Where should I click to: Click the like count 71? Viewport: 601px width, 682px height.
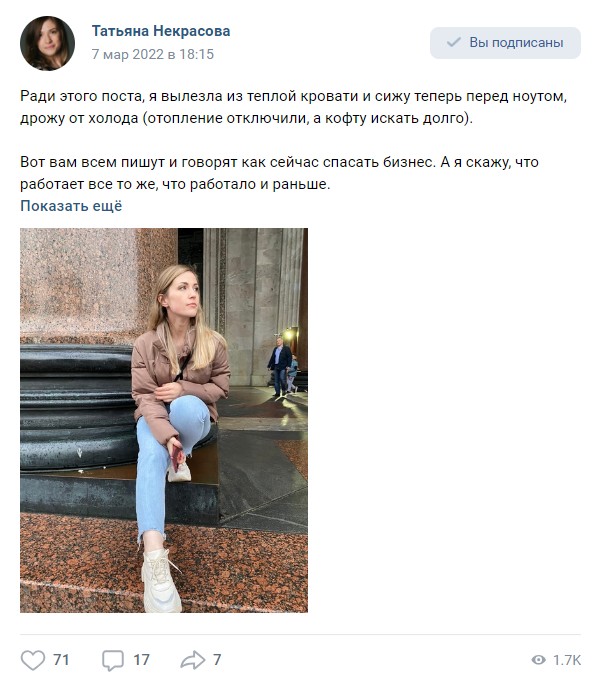pyautogui.click(x=61, y=660)
